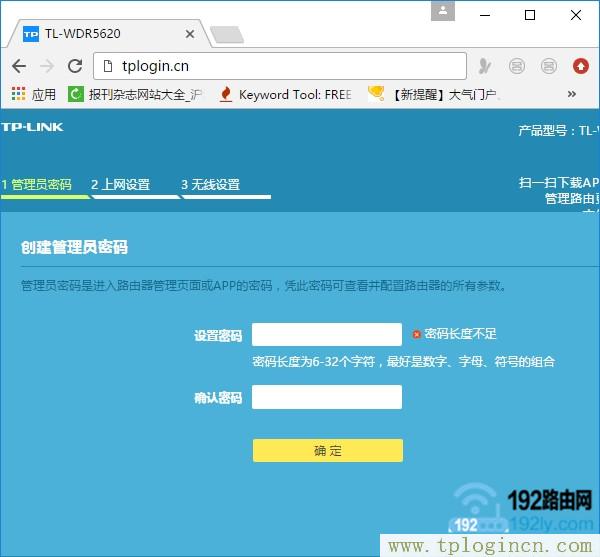The width and height of the screenshot is (600, 557).
Task: Click the 确认密码 input field
Action: click(327, 397)
